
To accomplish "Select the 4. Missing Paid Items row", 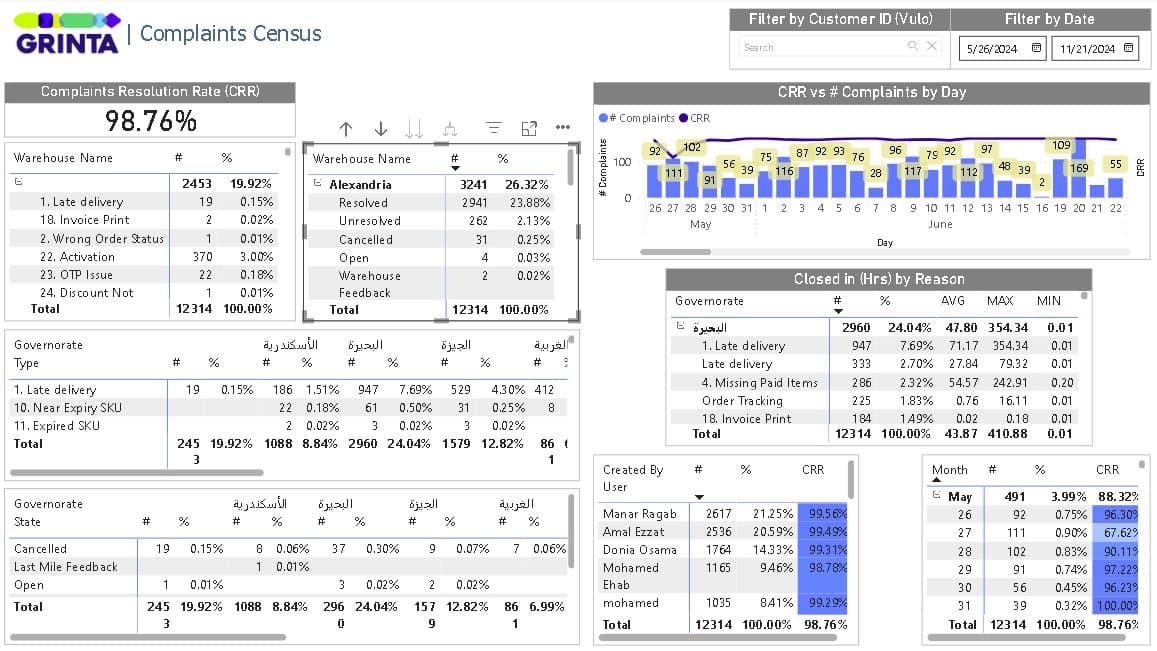I will (875, 382).
